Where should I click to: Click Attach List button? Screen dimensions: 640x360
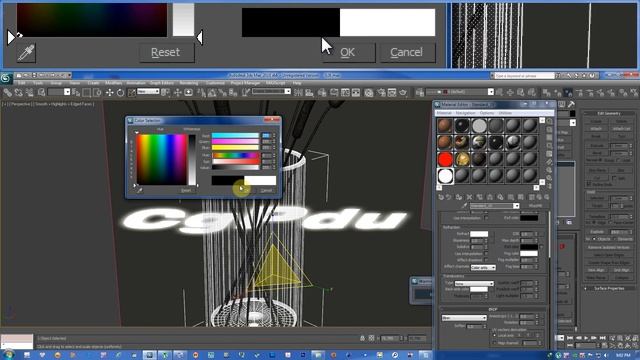pos(621,129)
